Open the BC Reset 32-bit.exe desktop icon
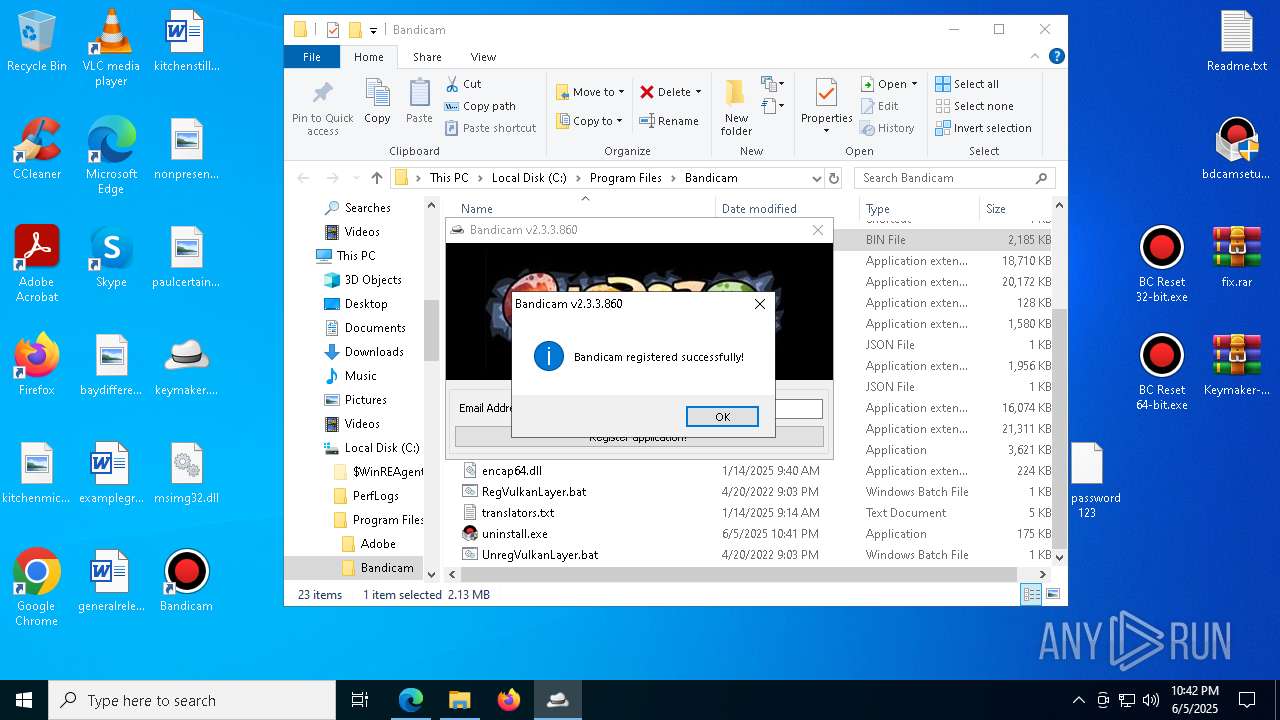 1161,265
